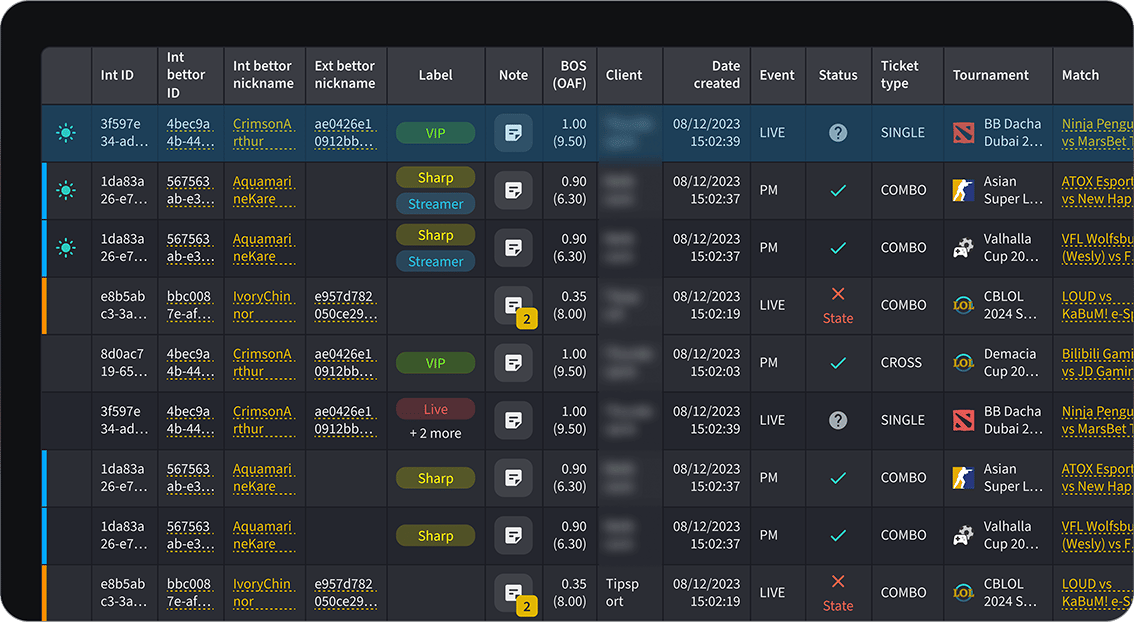Click the yellow Sharp label badge
Screen dimensions: 1134x622
click(x=435, y=177)
